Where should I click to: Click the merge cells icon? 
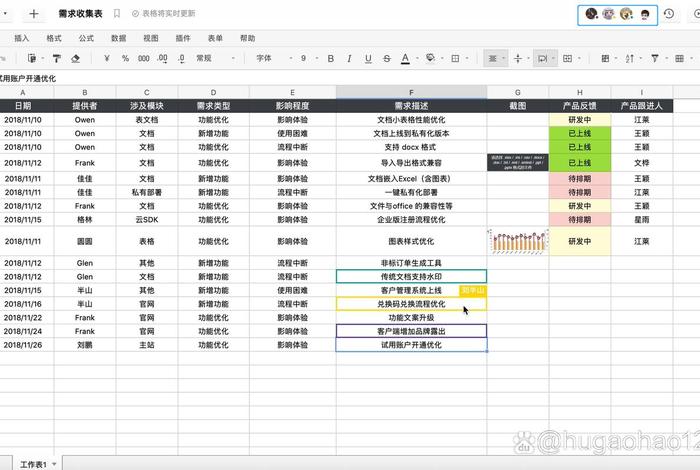[567, 58]
